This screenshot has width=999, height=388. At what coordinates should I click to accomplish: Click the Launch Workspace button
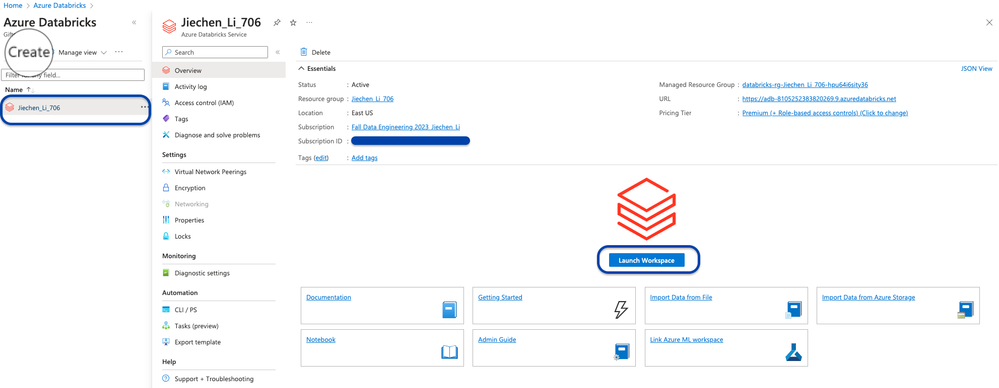tap(646, 260)
